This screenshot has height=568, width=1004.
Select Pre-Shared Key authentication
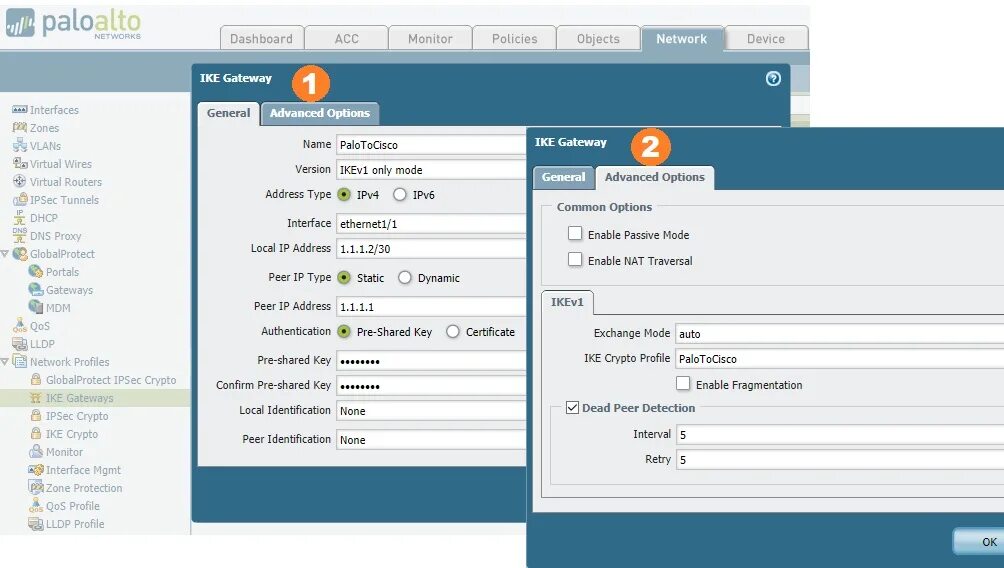tap(344, 331)
